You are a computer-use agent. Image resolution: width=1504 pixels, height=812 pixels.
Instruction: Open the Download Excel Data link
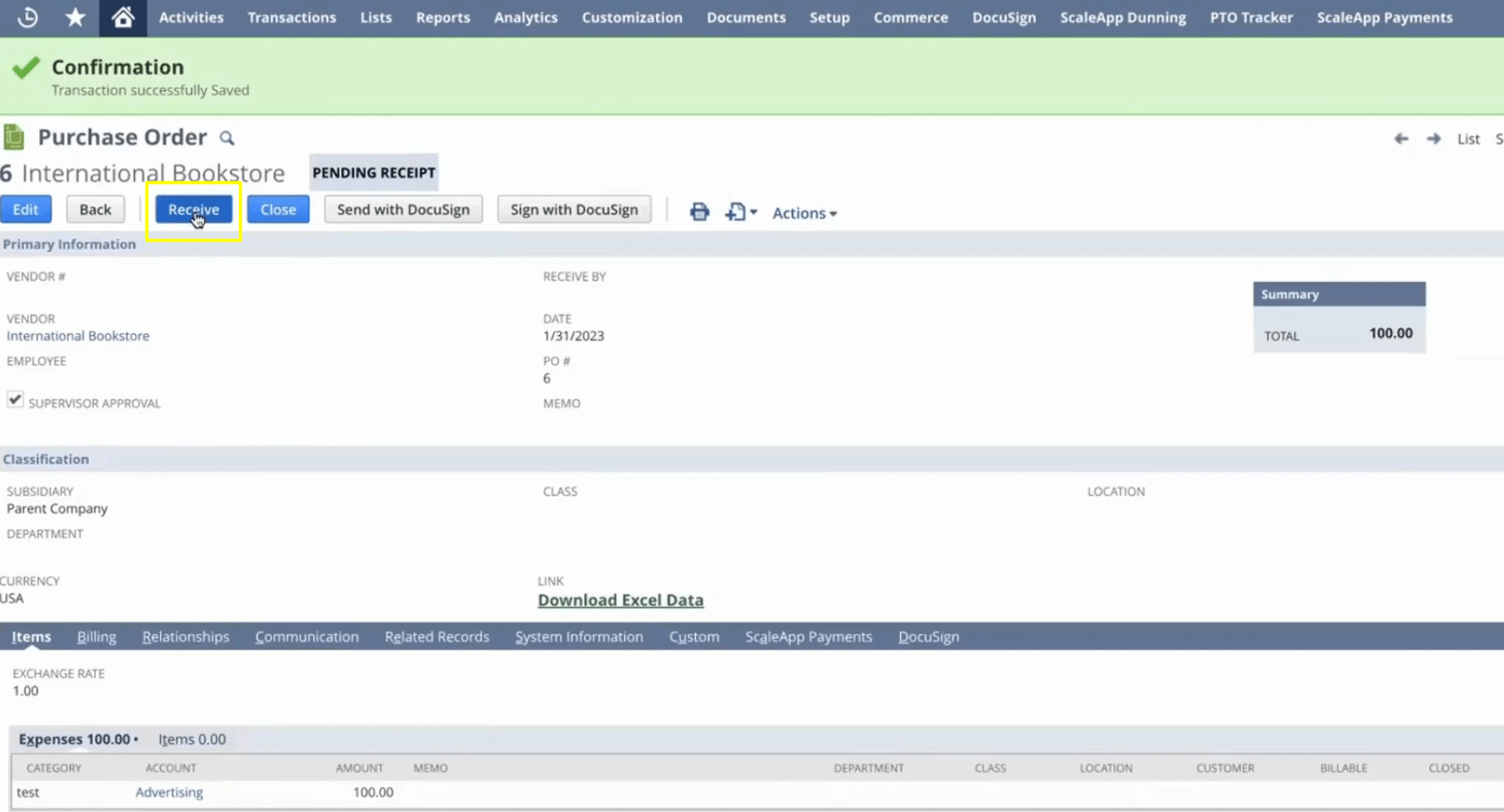point(620,600)
